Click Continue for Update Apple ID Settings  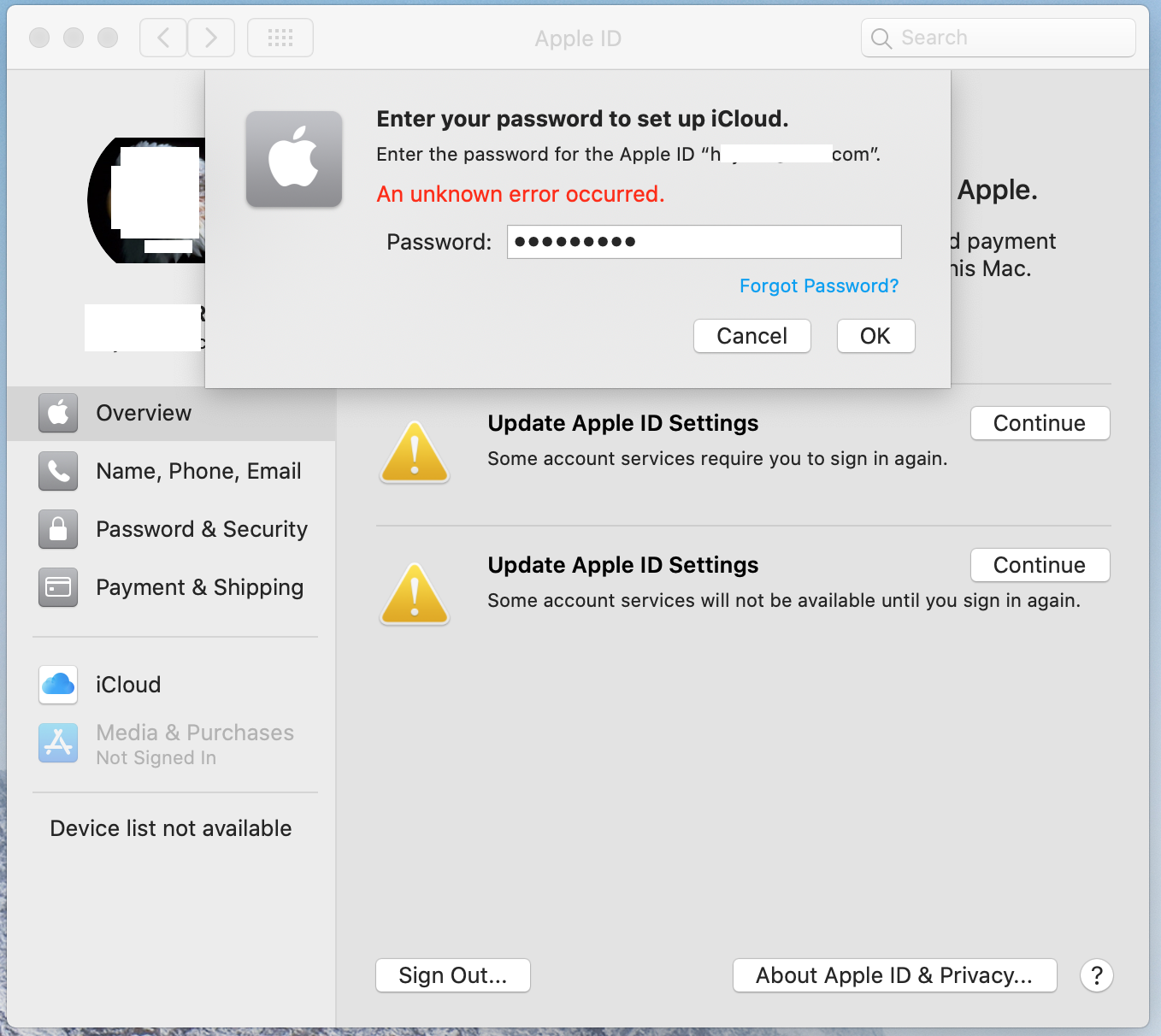point(1040,423)
